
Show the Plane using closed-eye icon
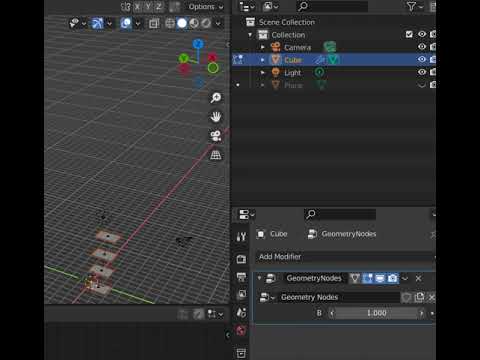pos(422,85)
